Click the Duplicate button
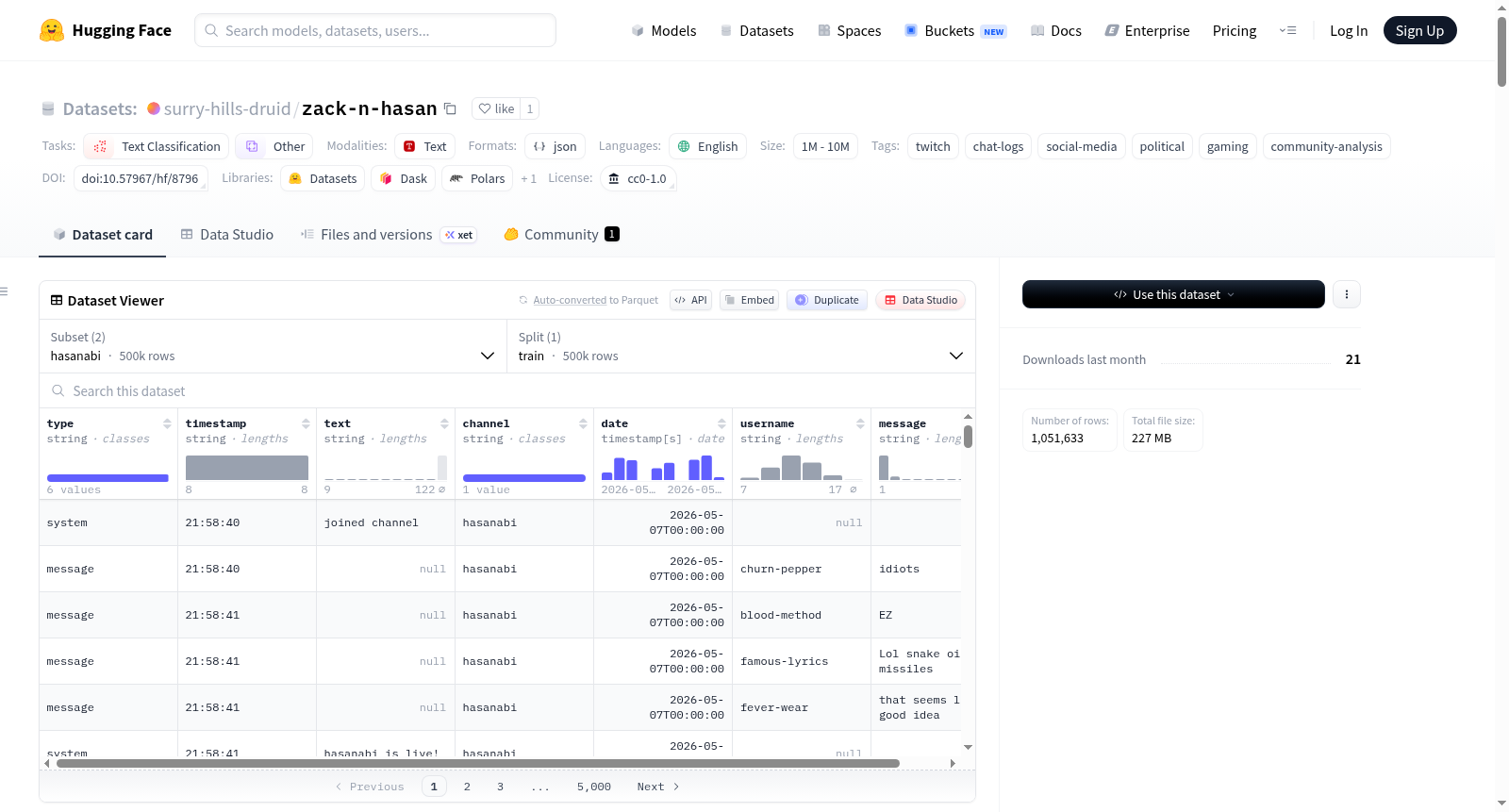Image resolution: width=1509 pixels, height=812 pixels. coord(827,300)
